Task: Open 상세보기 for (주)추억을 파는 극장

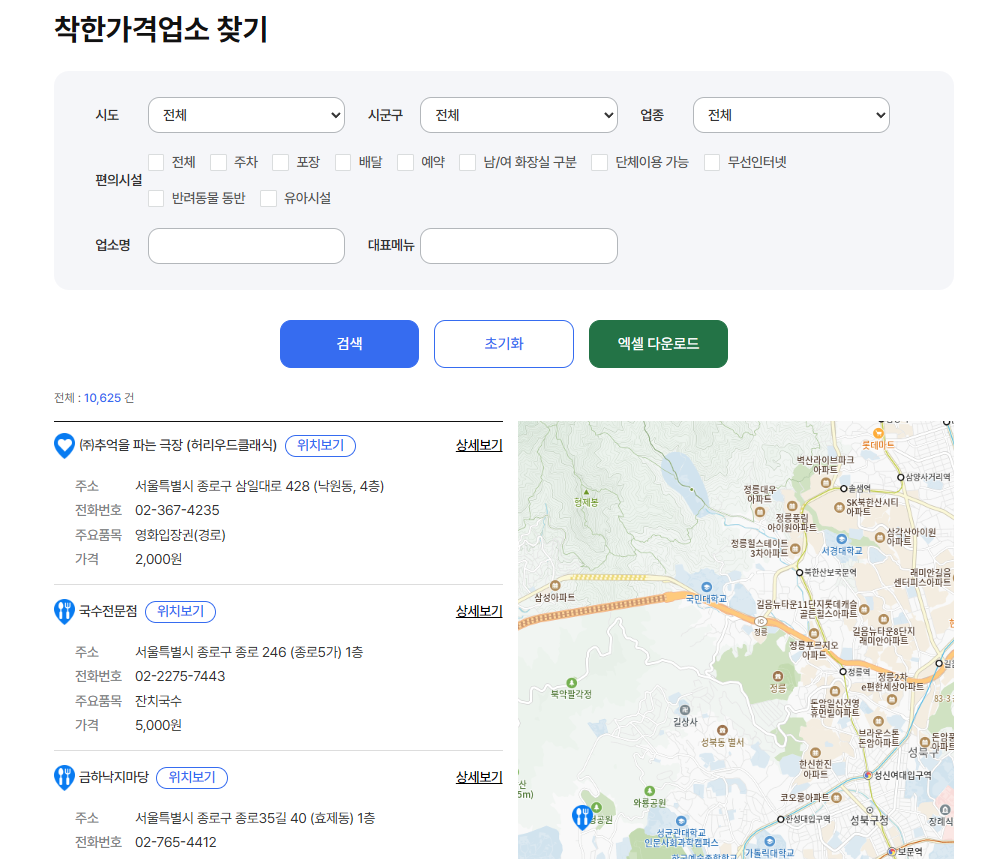Action: (x=479, y=445)
